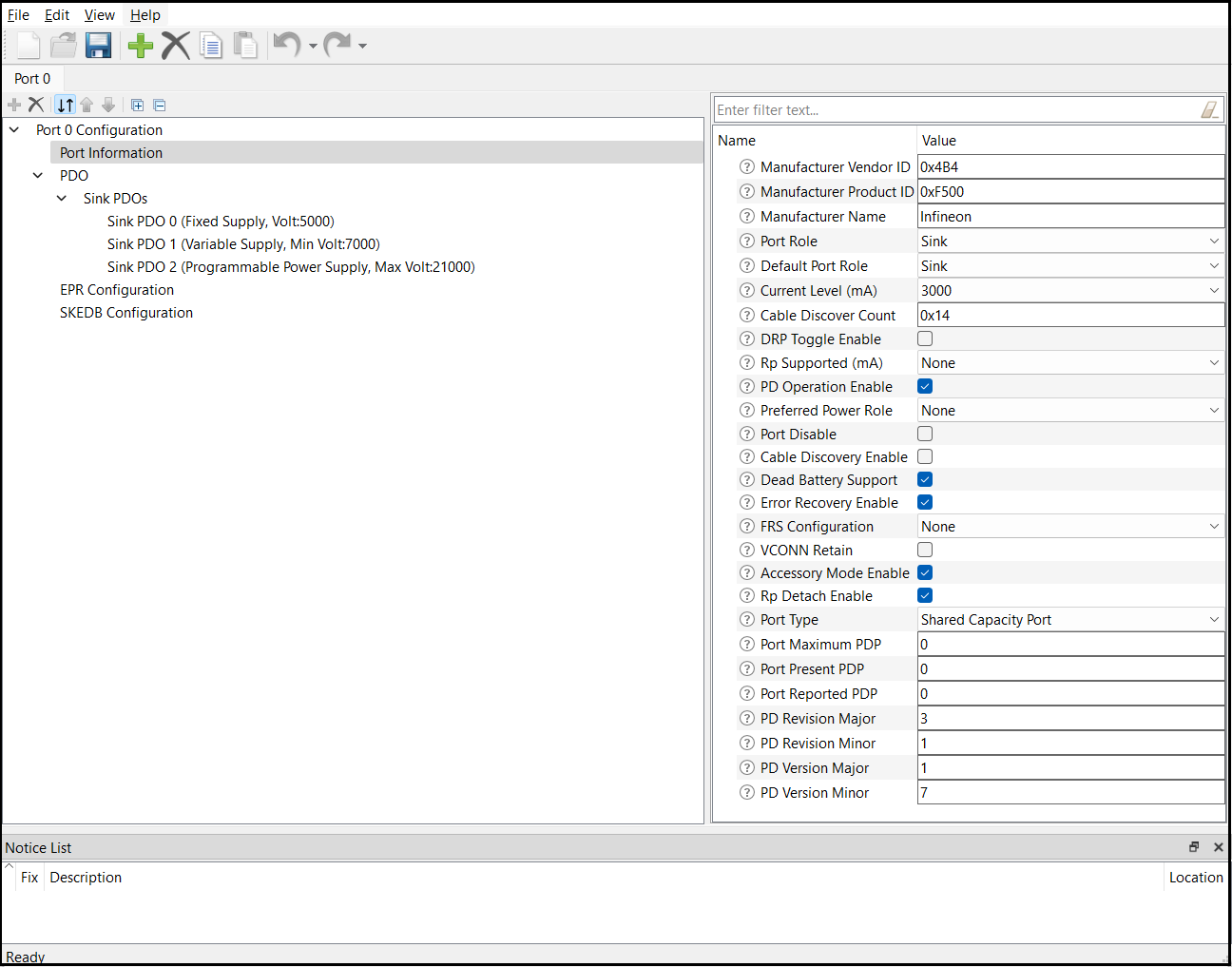Viewport: 1232px width, 967px height.
Task: Check the Port Disable checkbox
Action: point(925,434)
